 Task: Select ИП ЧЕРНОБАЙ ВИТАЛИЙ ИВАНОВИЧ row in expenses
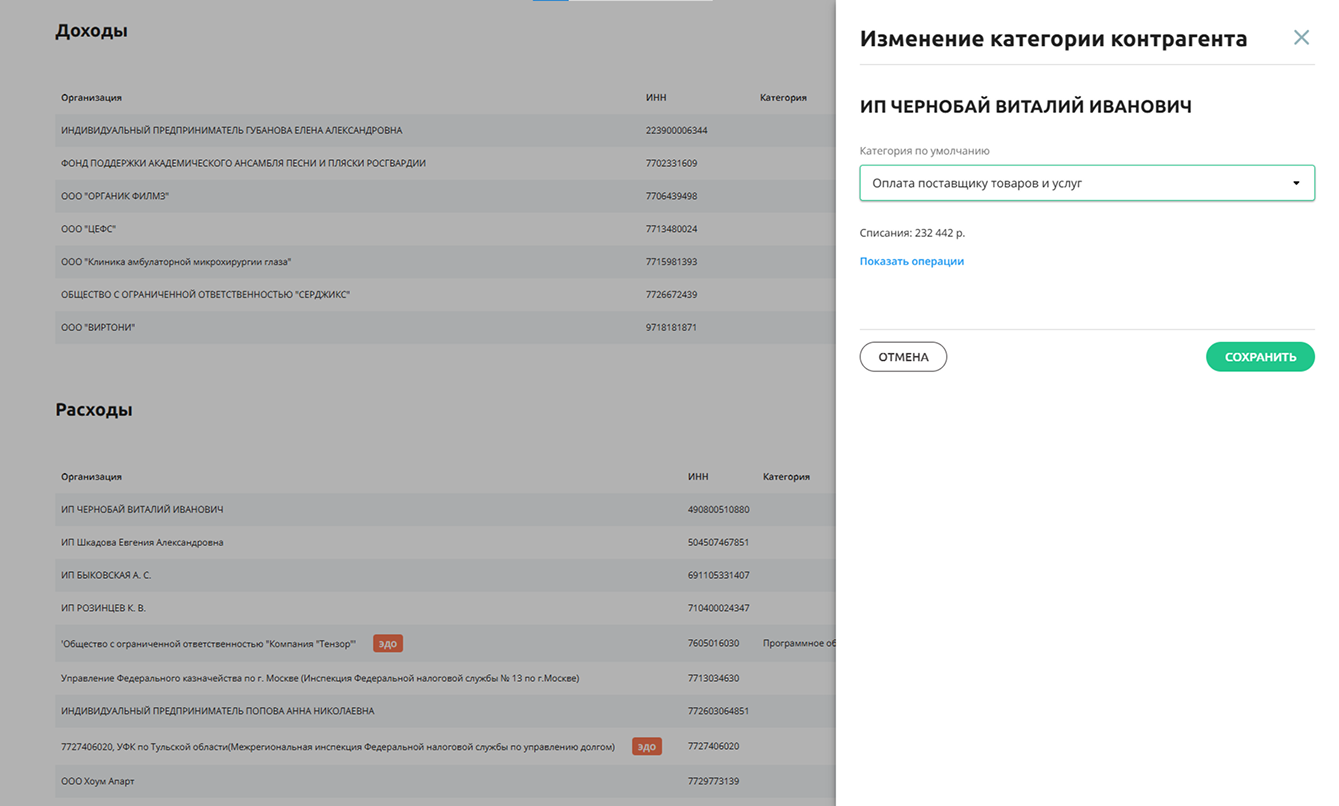[445, 510]
